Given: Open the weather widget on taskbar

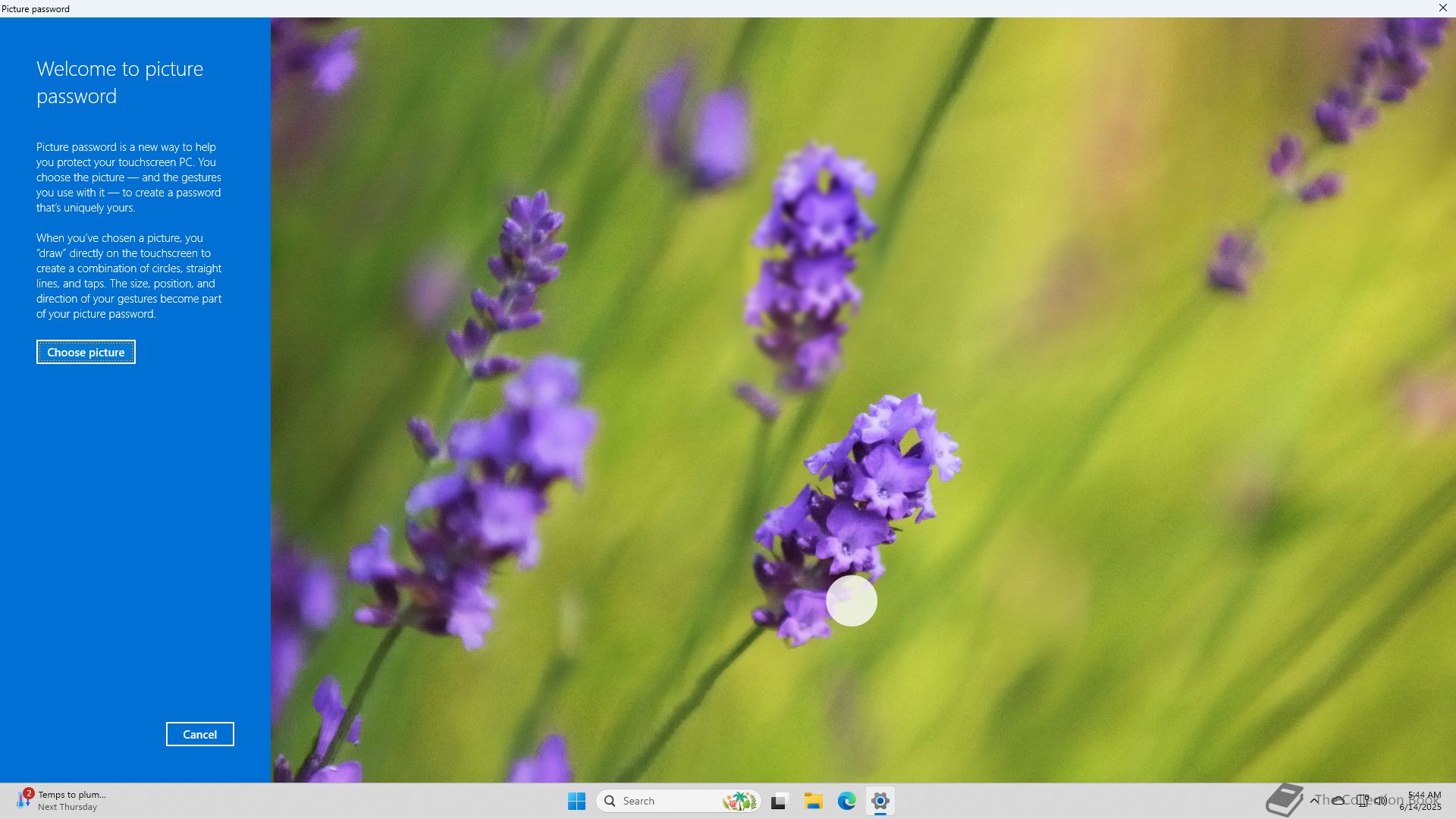Looking at the screenshot, I should 24,800.
